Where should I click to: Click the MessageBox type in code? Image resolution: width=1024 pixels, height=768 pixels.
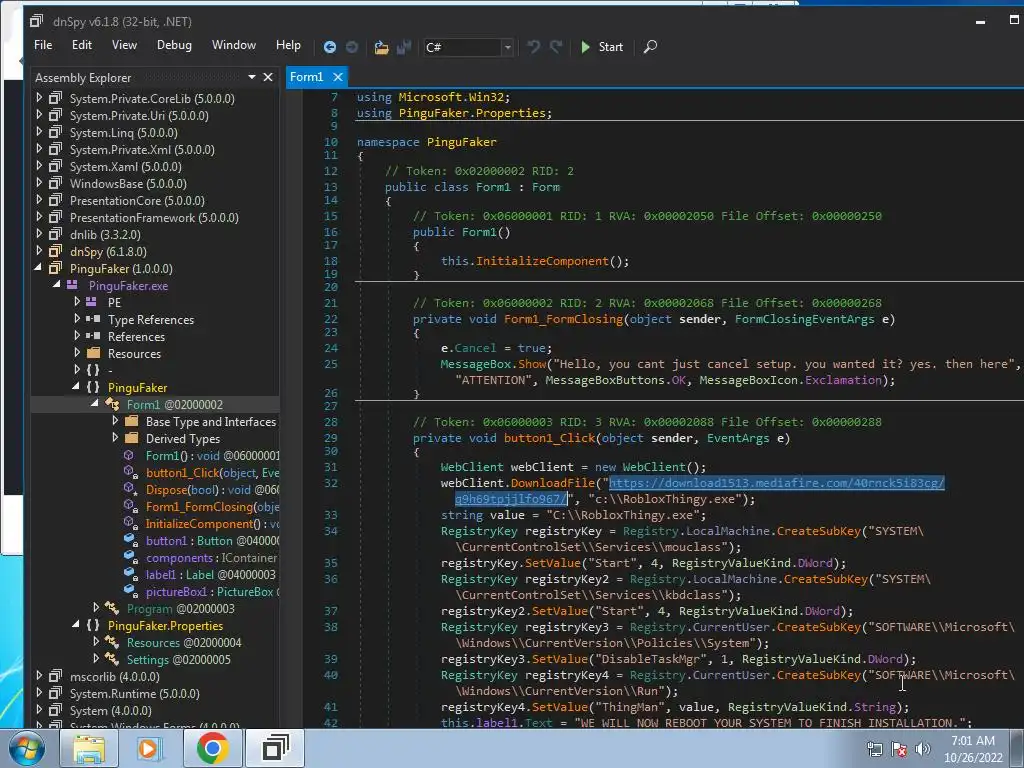coord(475,364)
